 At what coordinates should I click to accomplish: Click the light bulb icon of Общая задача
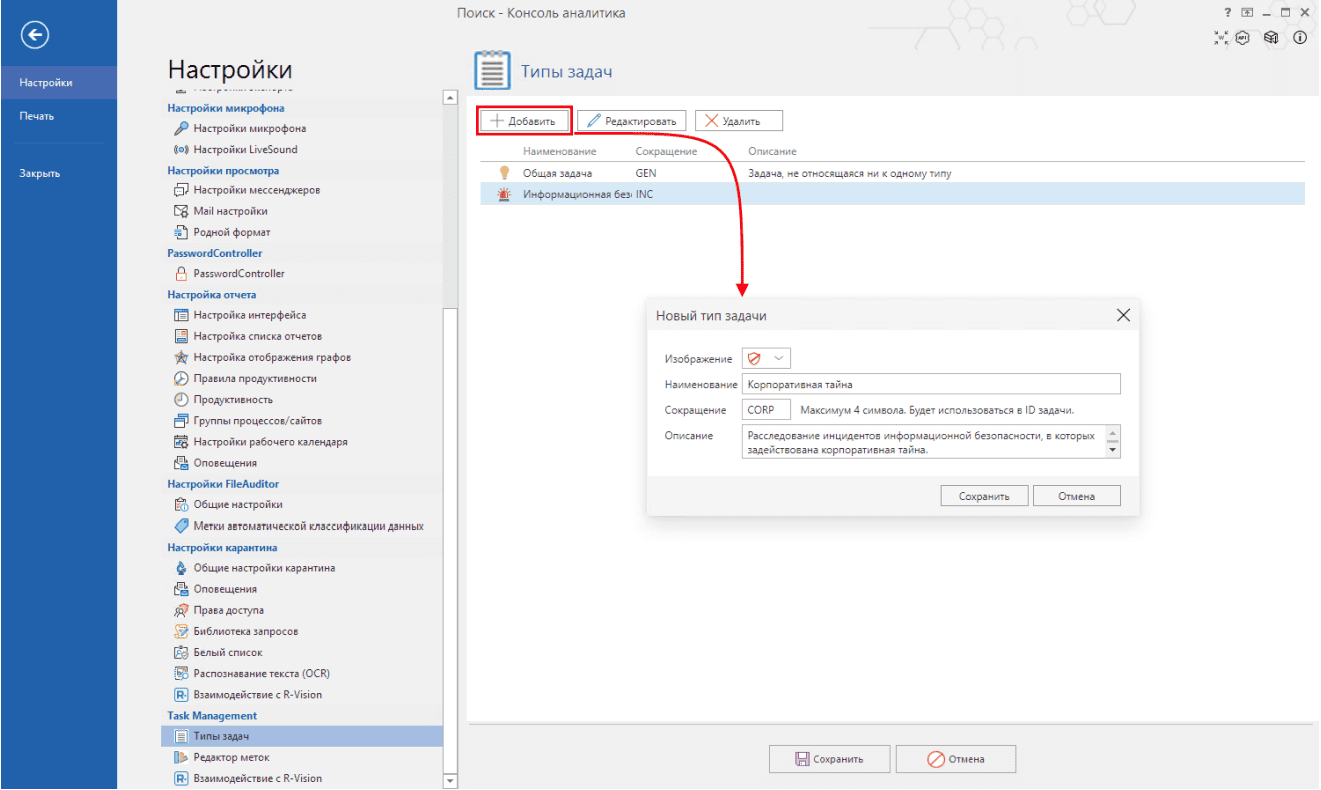pos(504,173)
